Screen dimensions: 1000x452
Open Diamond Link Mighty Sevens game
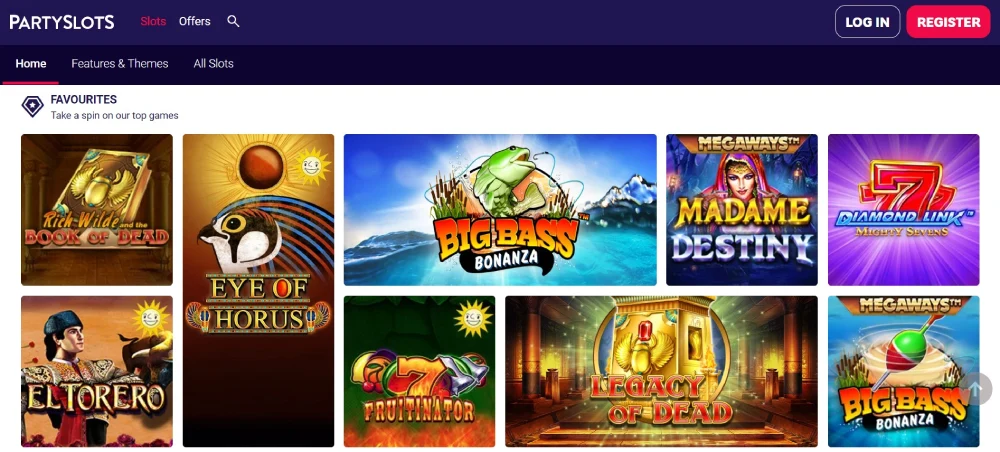904,210
